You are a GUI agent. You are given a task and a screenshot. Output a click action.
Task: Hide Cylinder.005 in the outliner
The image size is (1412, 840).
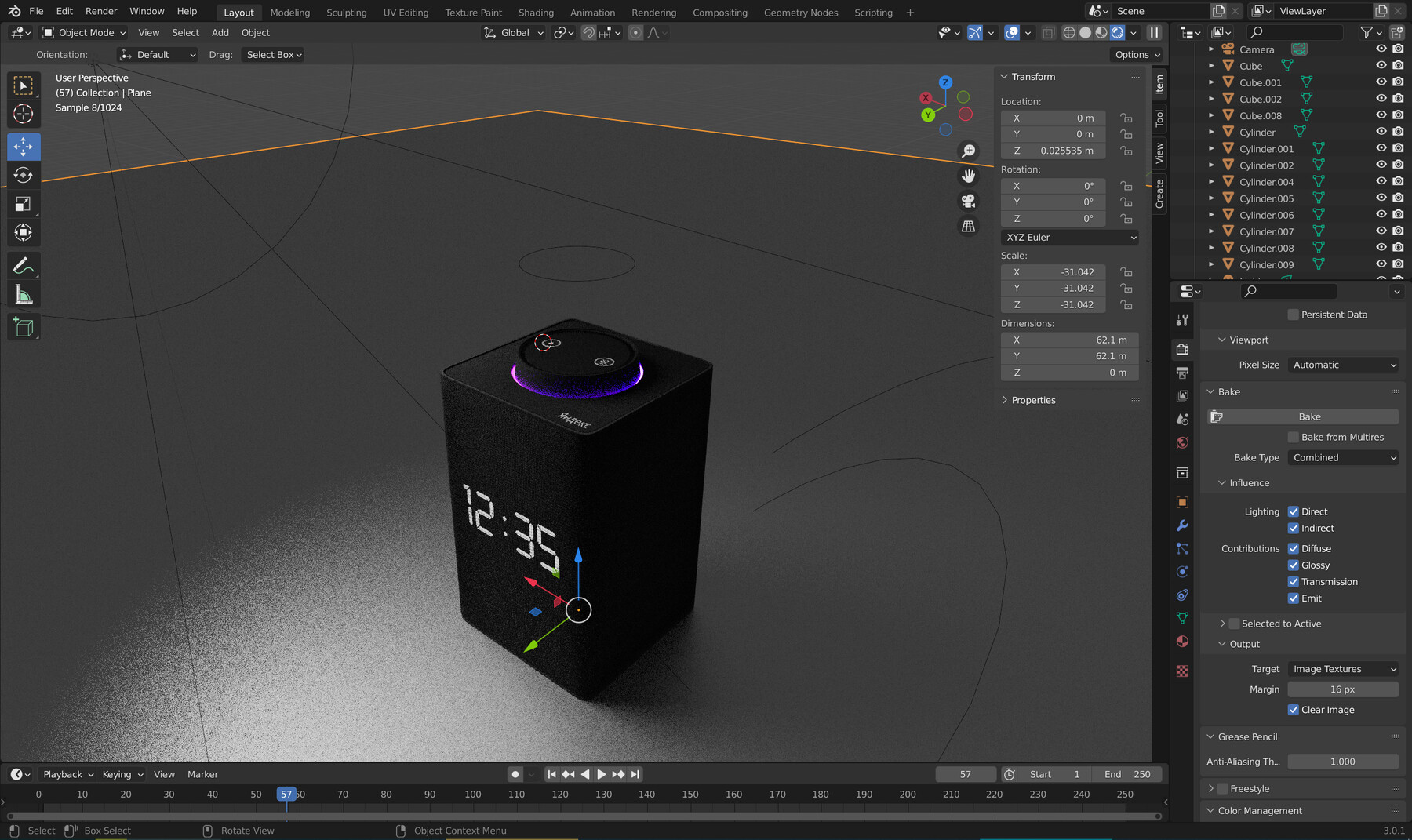[1381, 198]
